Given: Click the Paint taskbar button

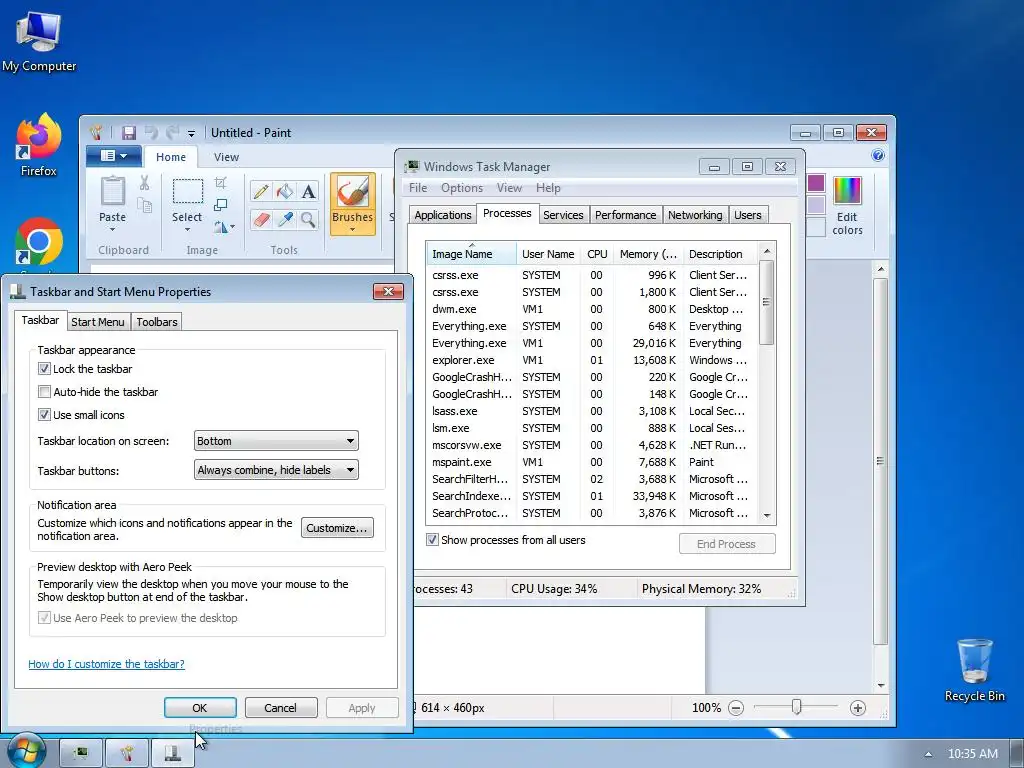Looking at the screenshot, I should [x=127, y=754].
